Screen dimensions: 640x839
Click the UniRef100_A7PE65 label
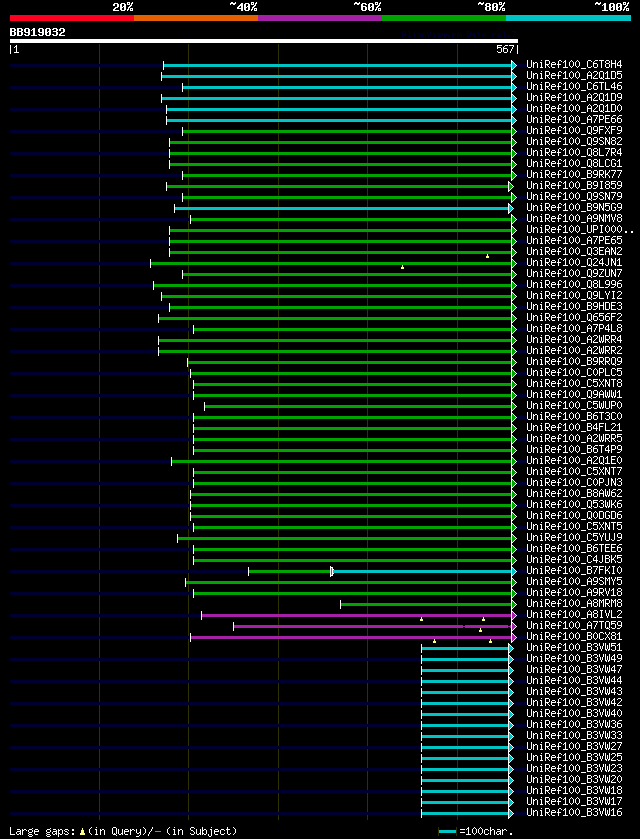click(x=574, y=241)
